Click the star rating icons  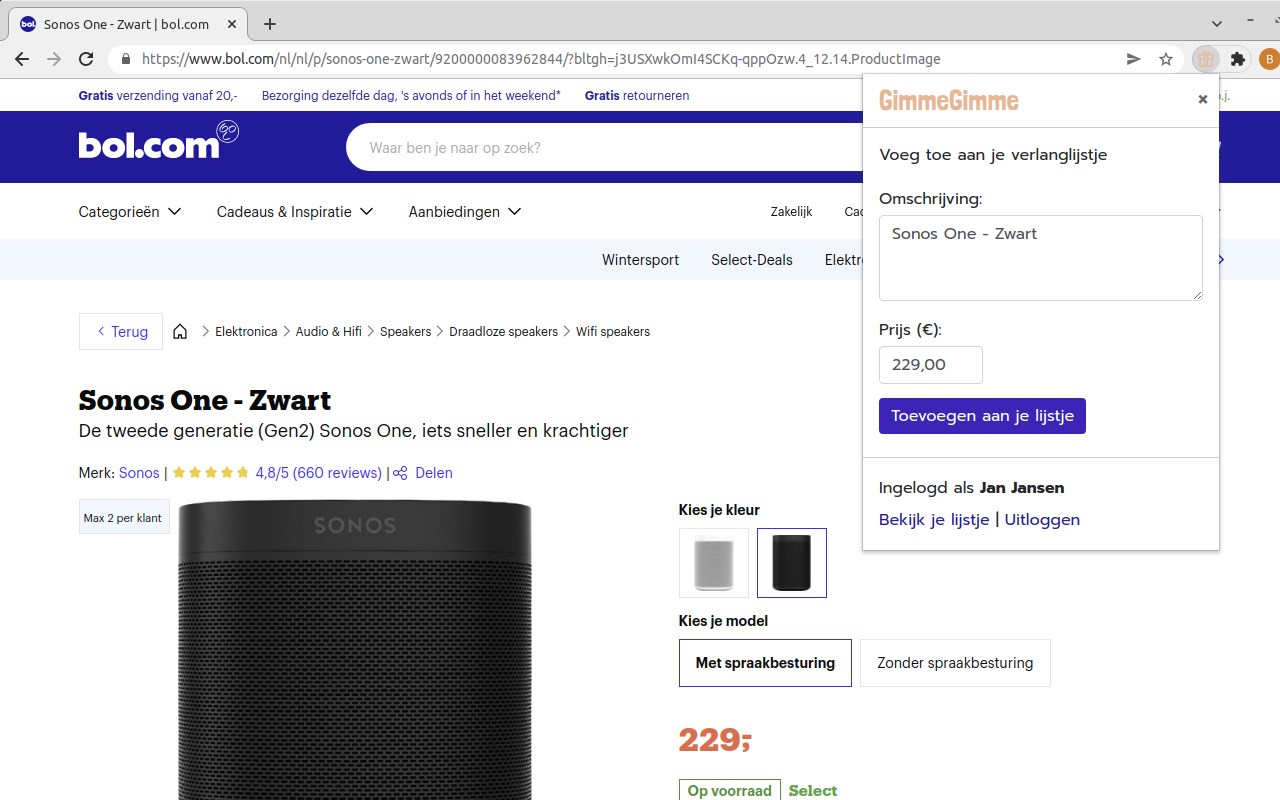[211, 473]
